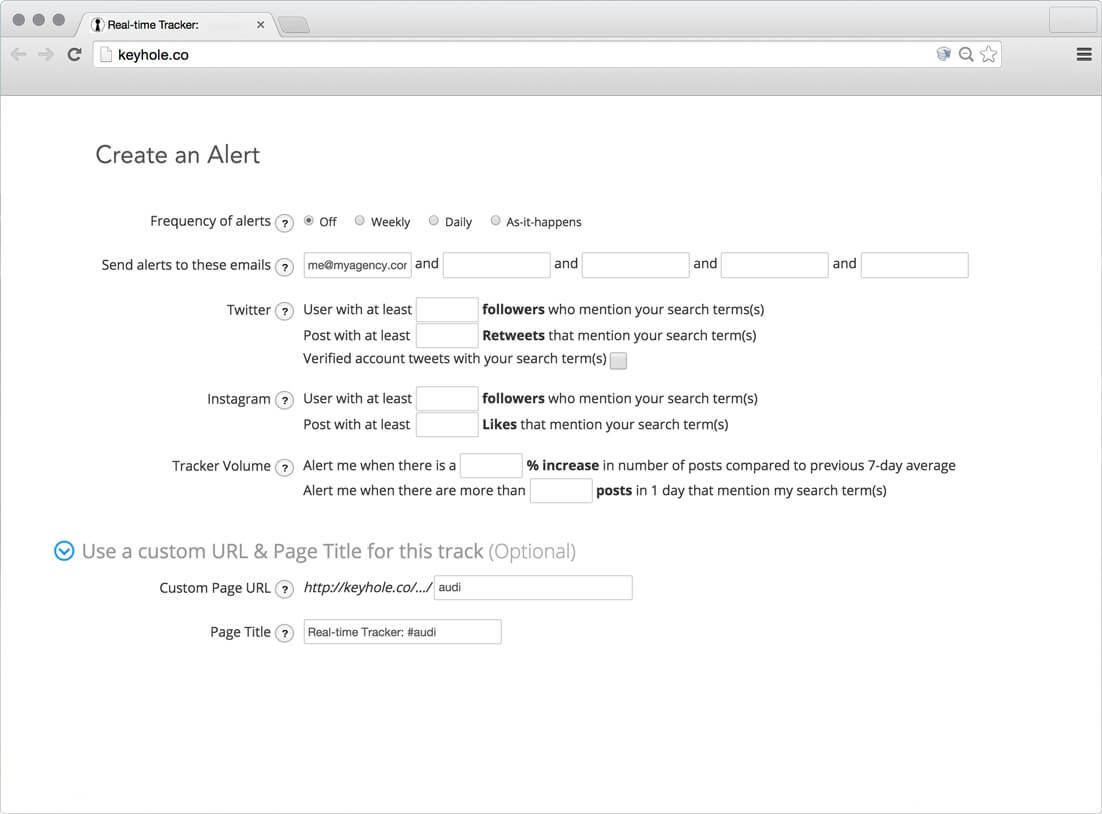Image resolution: width=1102 pixels, height=814 pixels.
Task: Click the zoom magnifier icon in address bar
Action: coord(966,54)
